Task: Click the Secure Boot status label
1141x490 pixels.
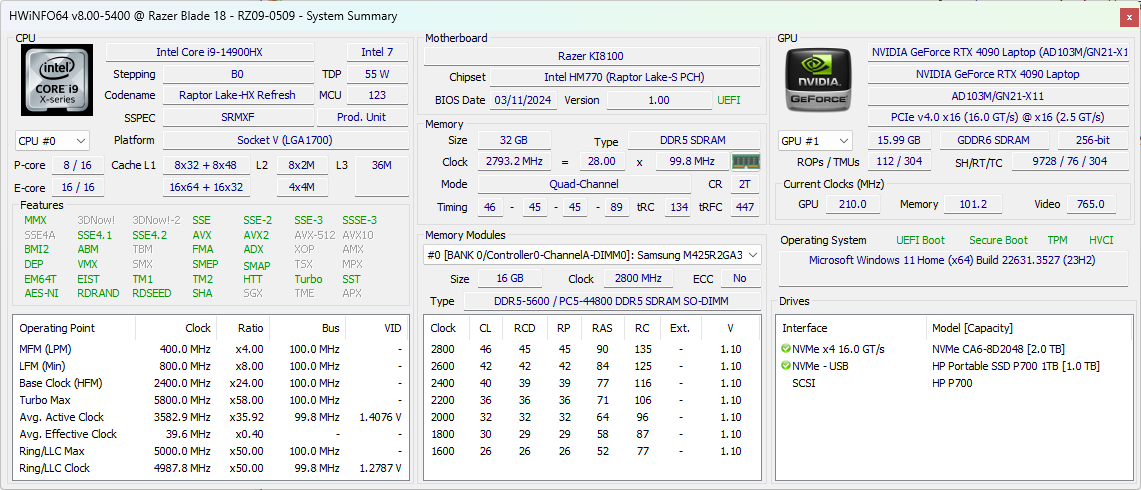Action: point(997,240)
